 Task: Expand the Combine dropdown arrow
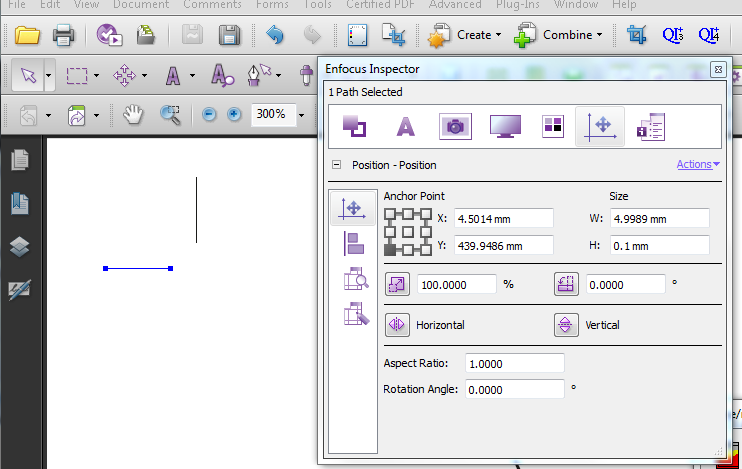coord(600,35)
